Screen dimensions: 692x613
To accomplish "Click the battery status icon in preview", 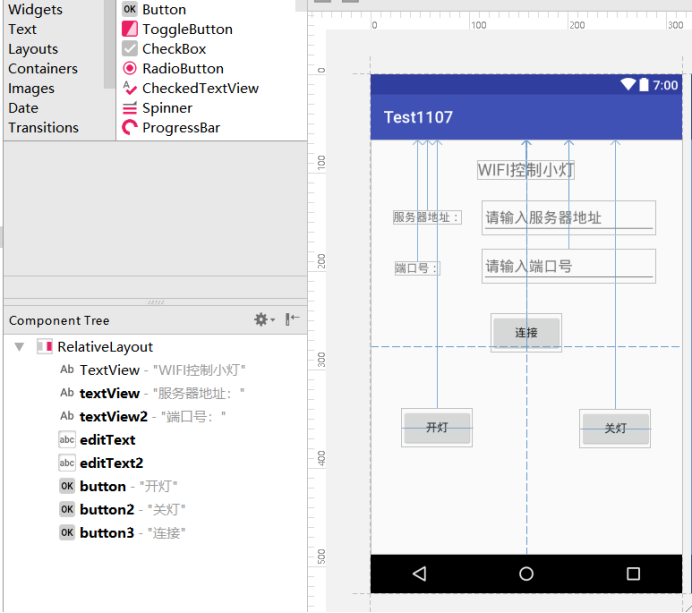I will pyautogui.click(x=644, y=84).
